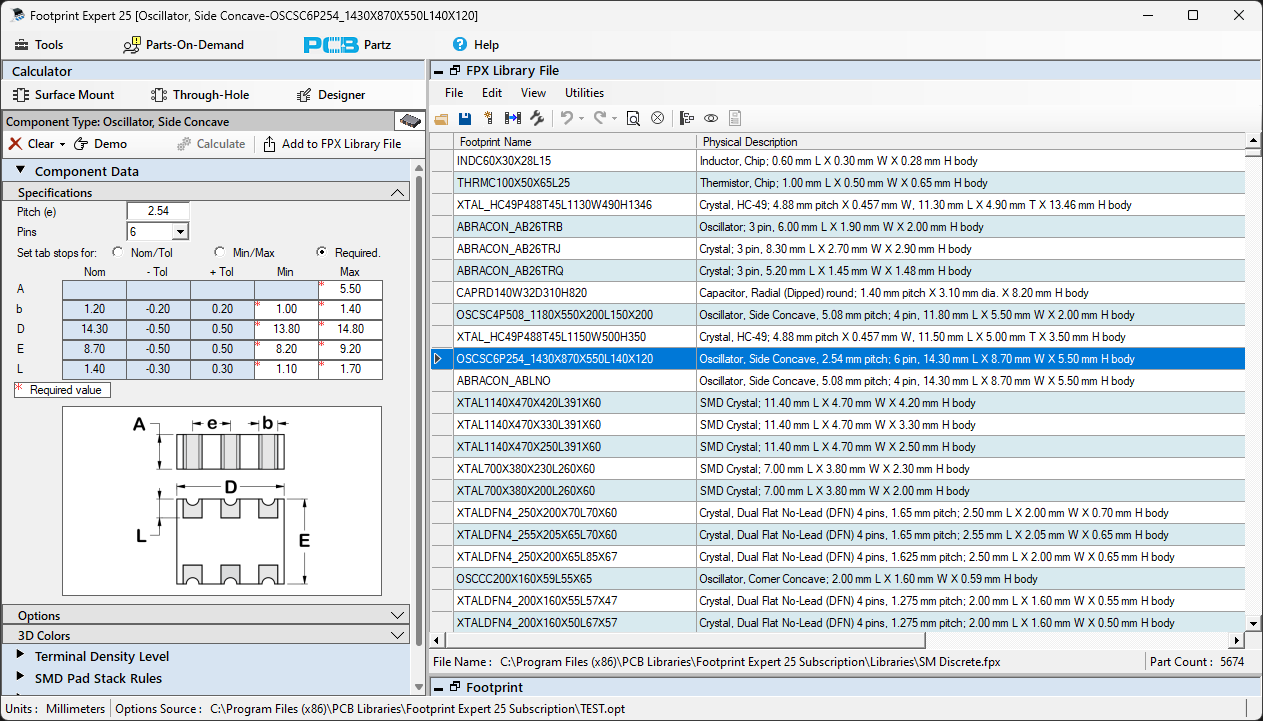1263x721 pixels.
Task: Click Add to FPX Library File
Action: (332, 144)
